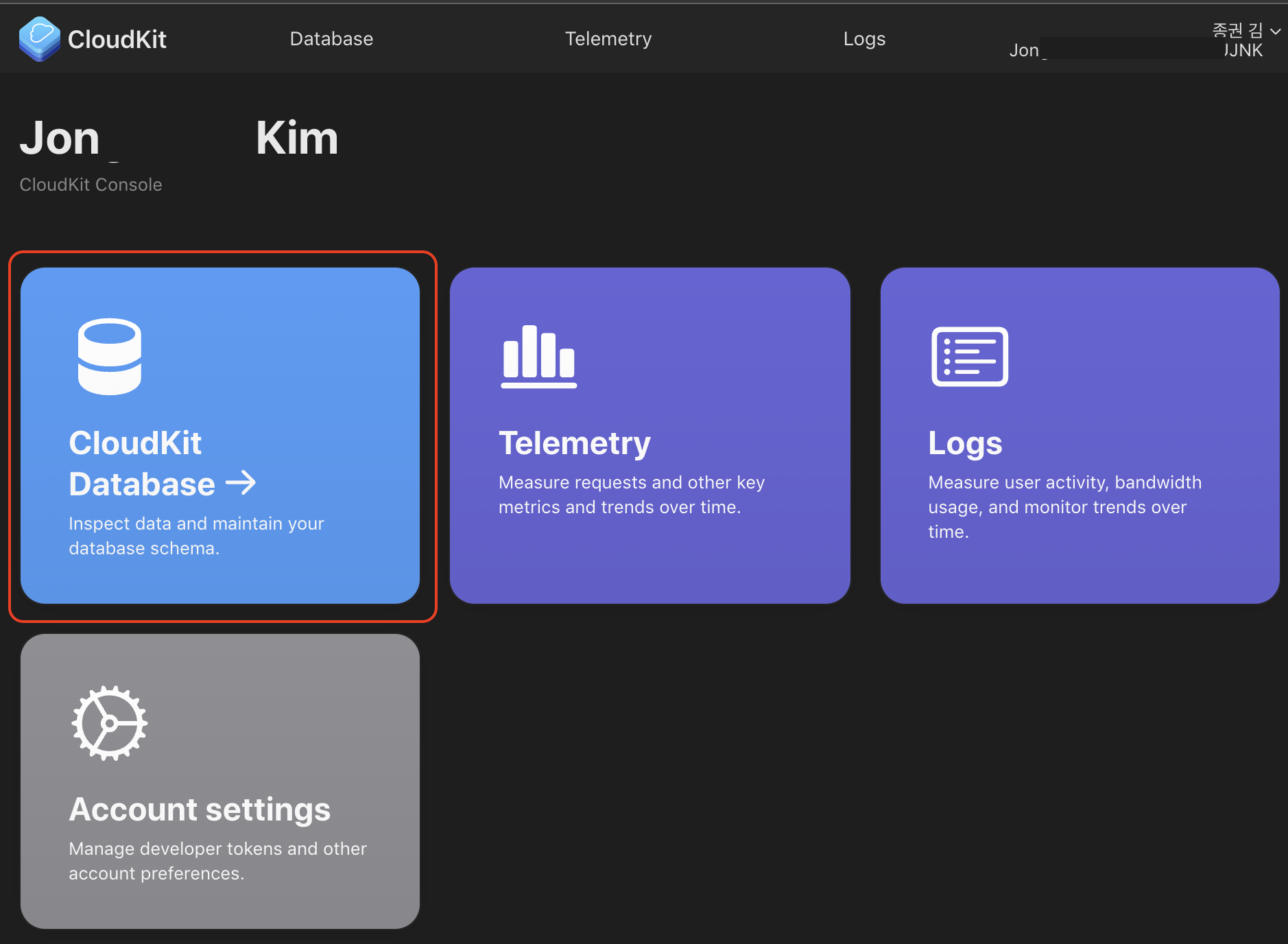1288x944 pixels.
Task: Click the team name ending in JNK
Action: pos(1136,50)
